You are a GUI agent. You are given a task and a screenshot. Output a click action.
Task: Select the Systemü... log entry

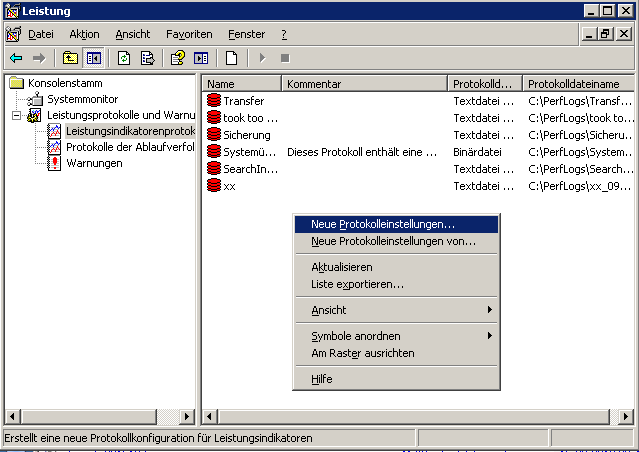click(x=249, y=152)
